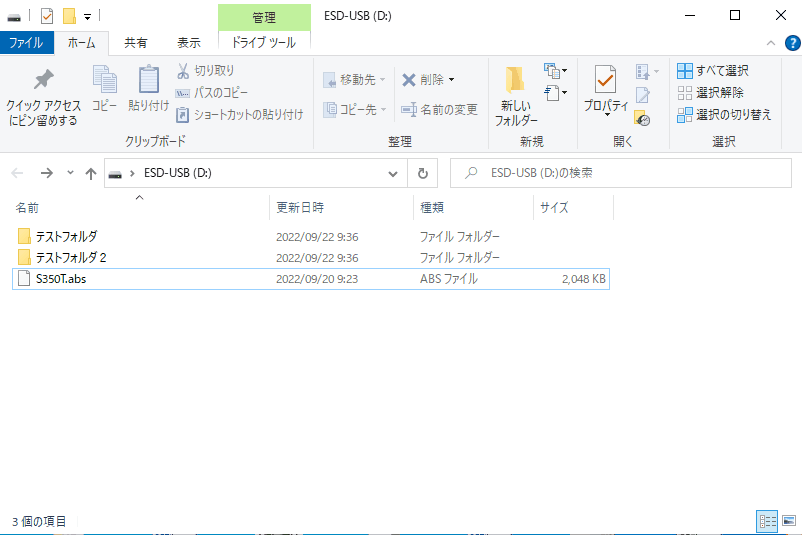802x535 pixels.
Task: Go forward with the right arrow
Action: pyautogui.click(x=47, y=173)
